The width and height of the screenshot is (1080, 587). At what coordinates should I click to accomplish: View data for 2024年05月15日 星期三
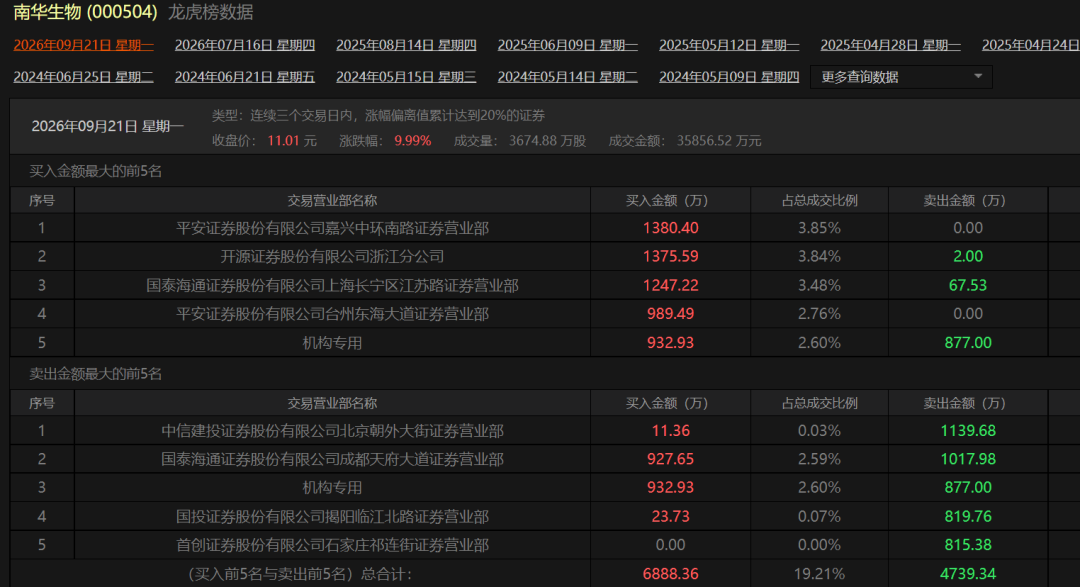click(406, 77)
